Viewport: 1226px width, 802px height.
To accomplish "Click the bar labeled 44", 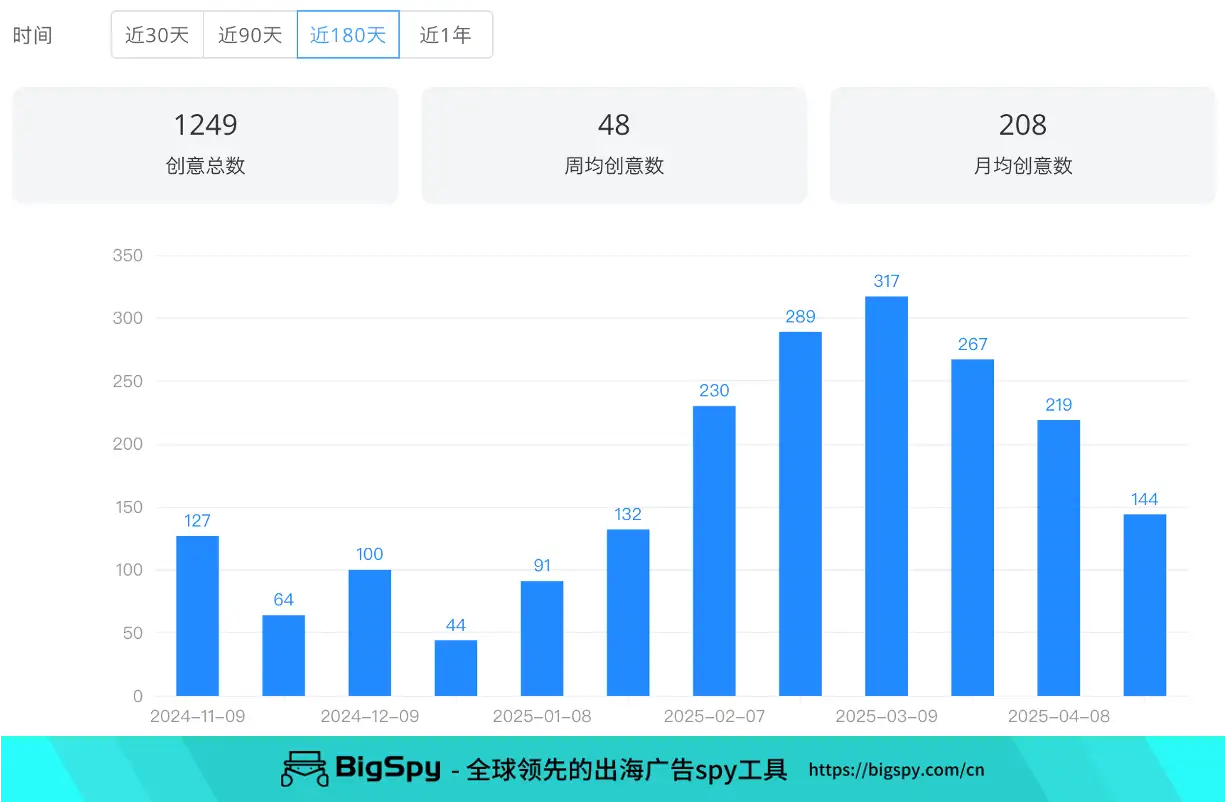I will point(456,668).
